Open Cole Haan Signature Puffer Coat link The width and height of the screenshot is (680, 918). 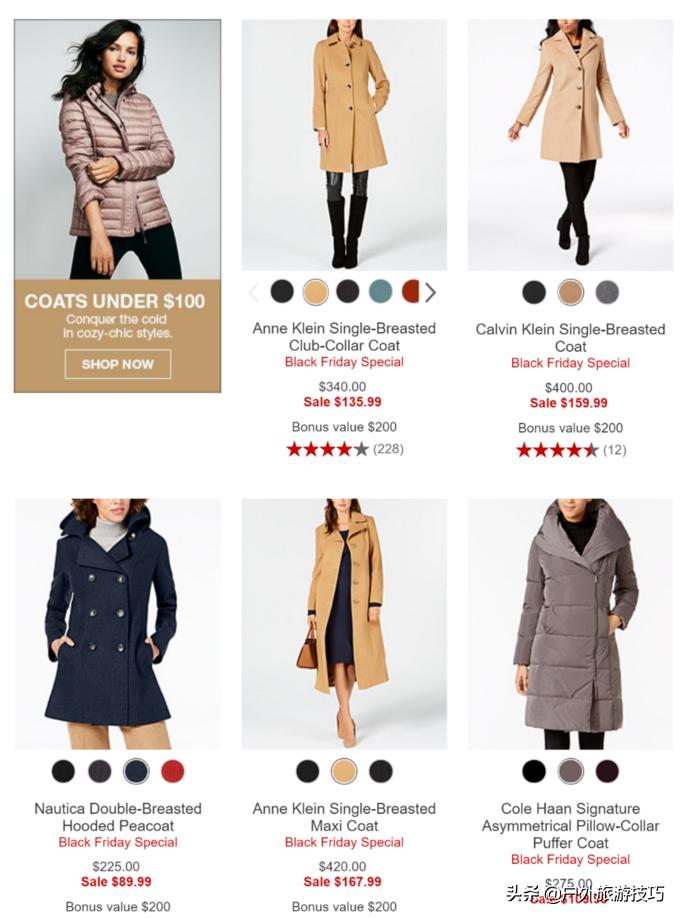point(570,825)
